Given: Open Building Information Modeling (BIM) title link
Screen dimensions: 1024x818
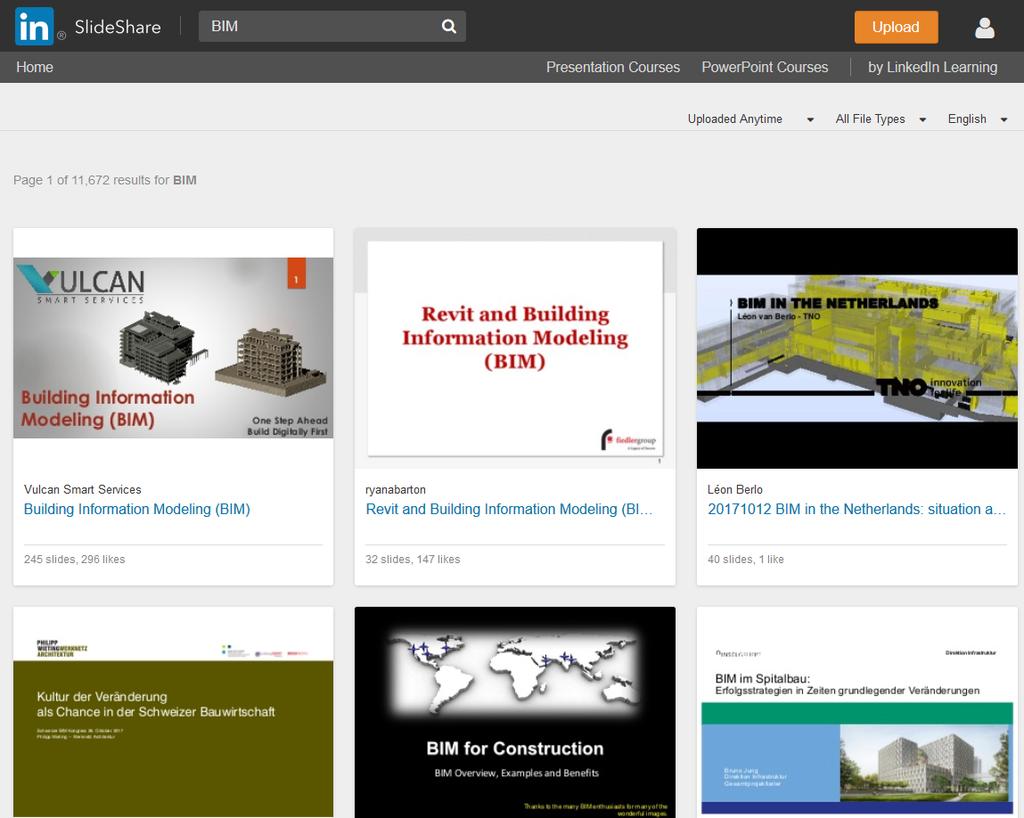Looking at the screenshot, I should (137, 509).
